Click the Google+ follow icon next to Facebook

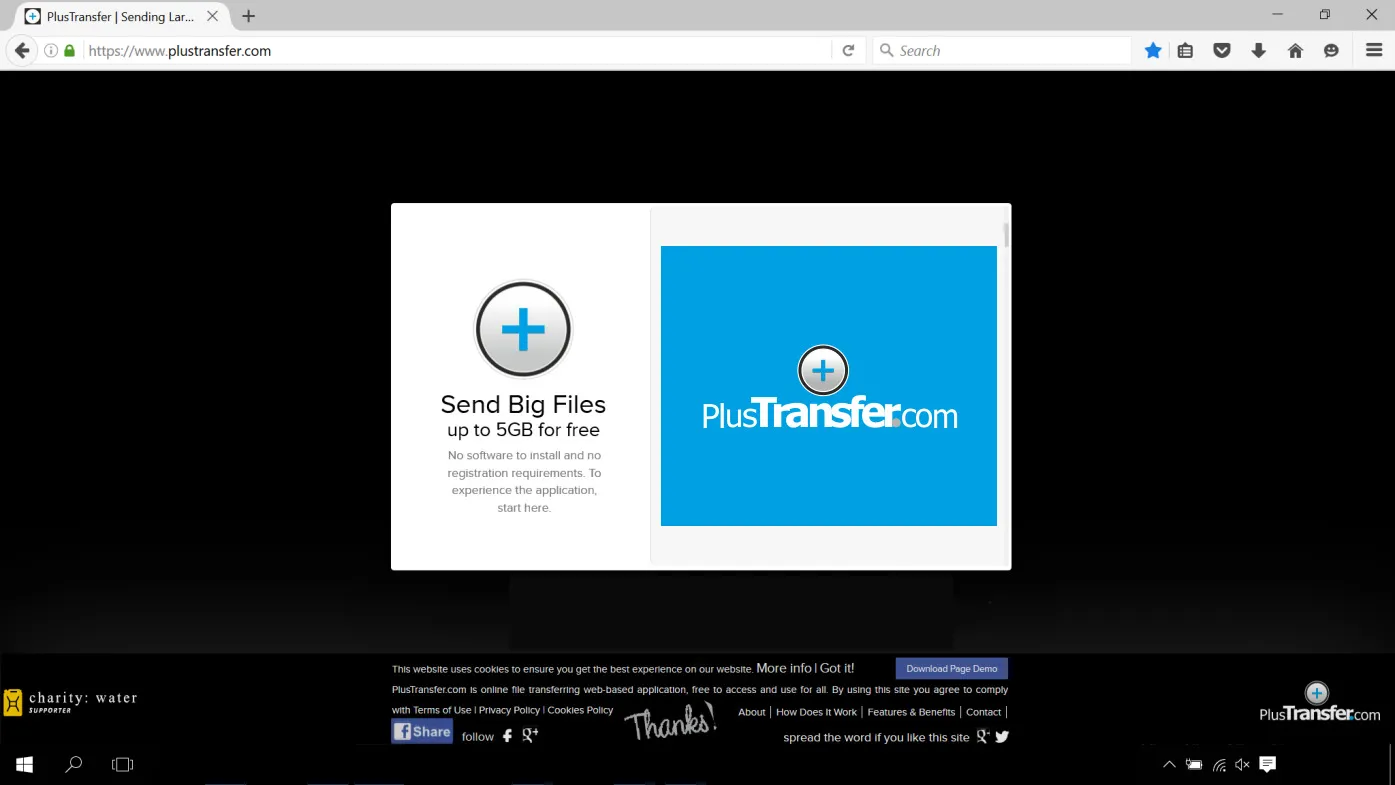531,735
